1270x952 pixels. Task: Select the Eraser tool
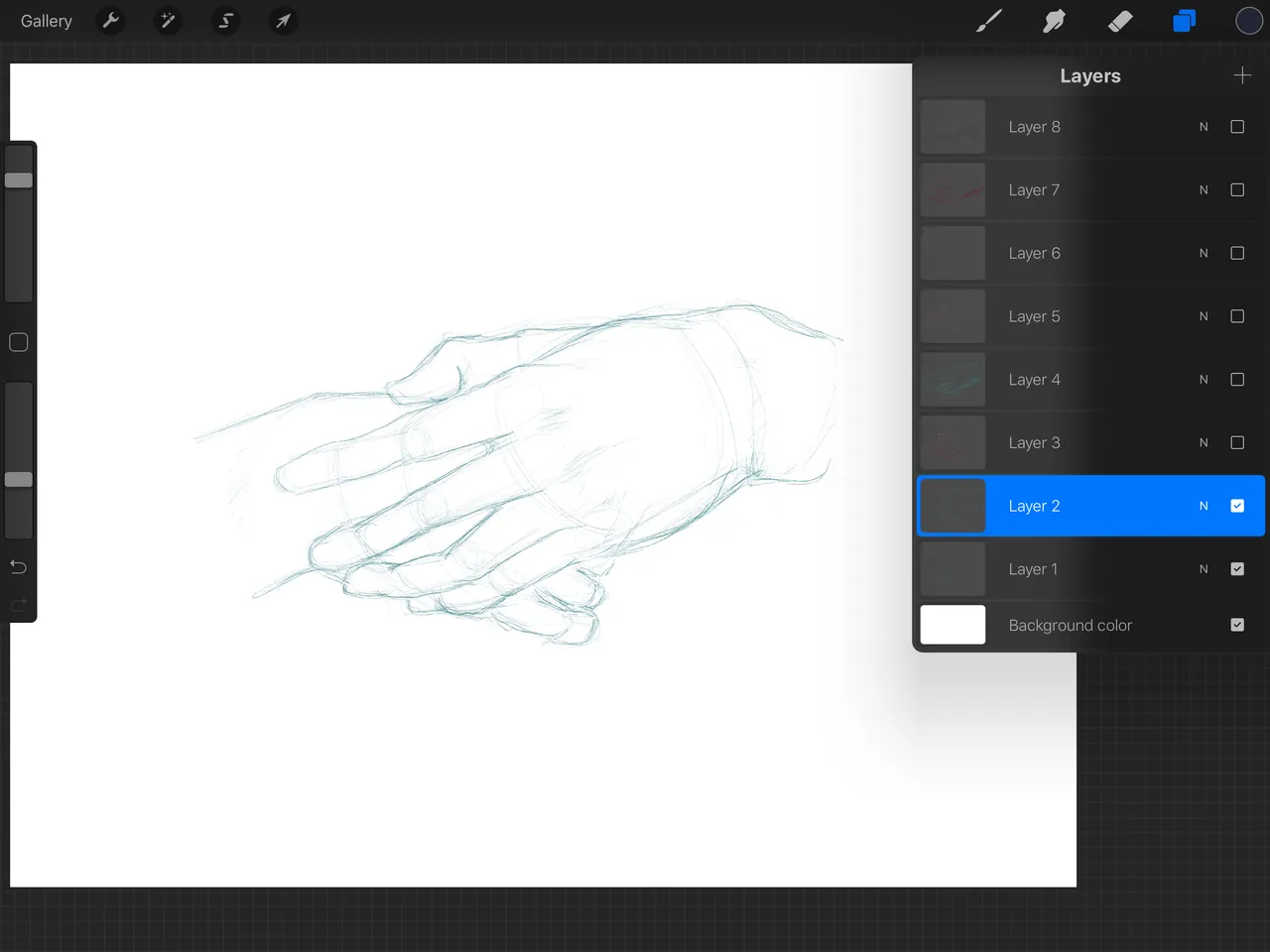[1120, 21]
